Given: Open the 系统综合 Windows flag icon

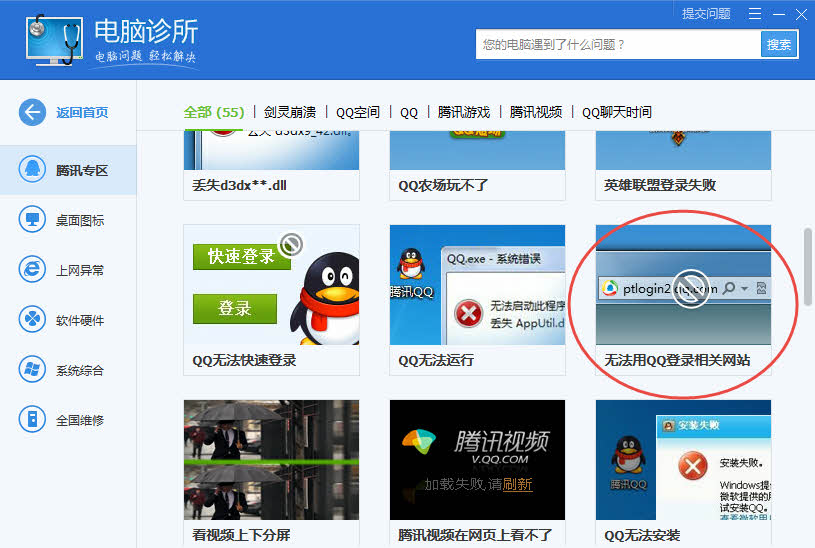Looking at the screenshot, I should click(x=32, y=369).
